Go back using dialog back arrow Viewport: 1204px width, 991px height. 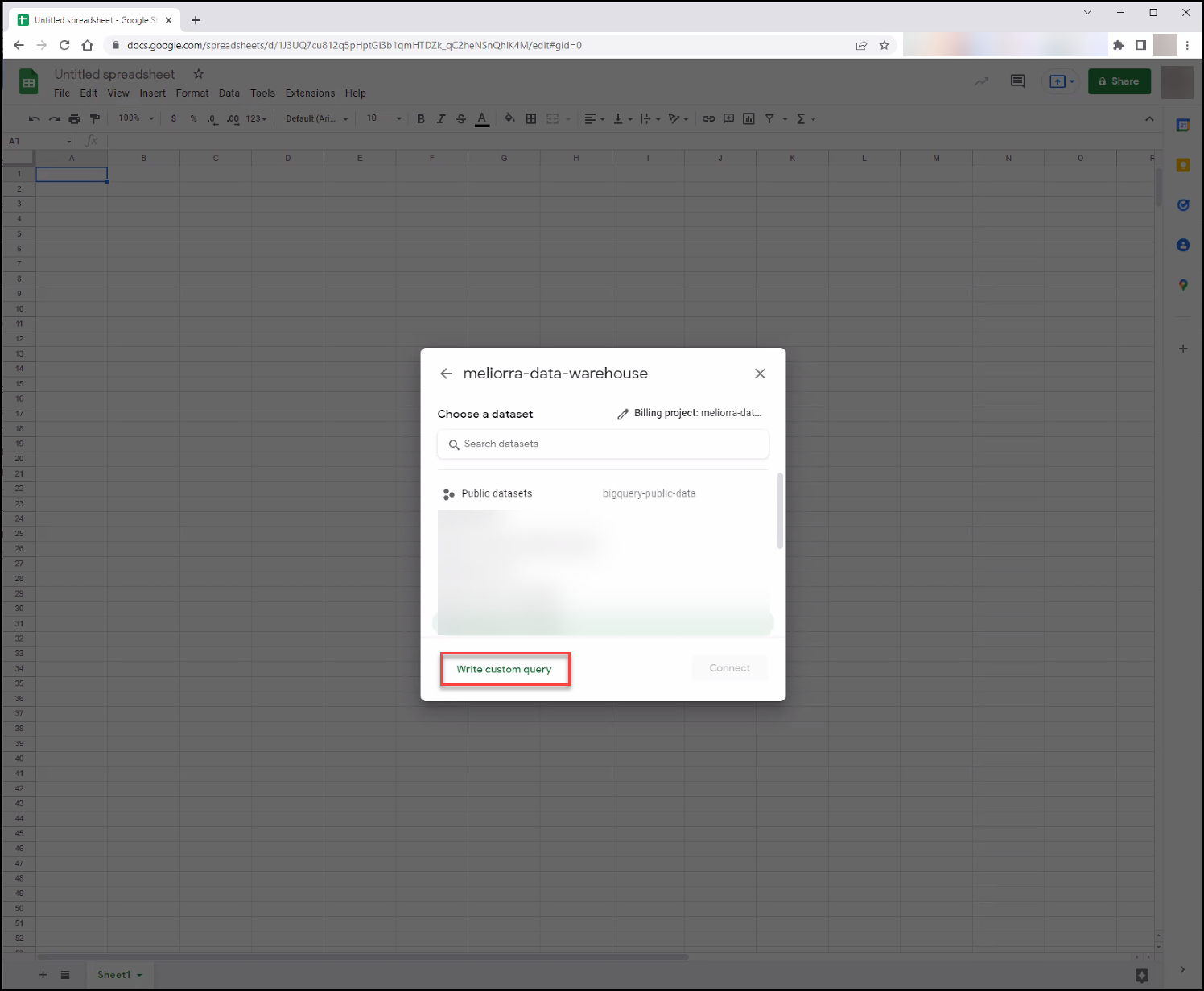click(446, 374)
